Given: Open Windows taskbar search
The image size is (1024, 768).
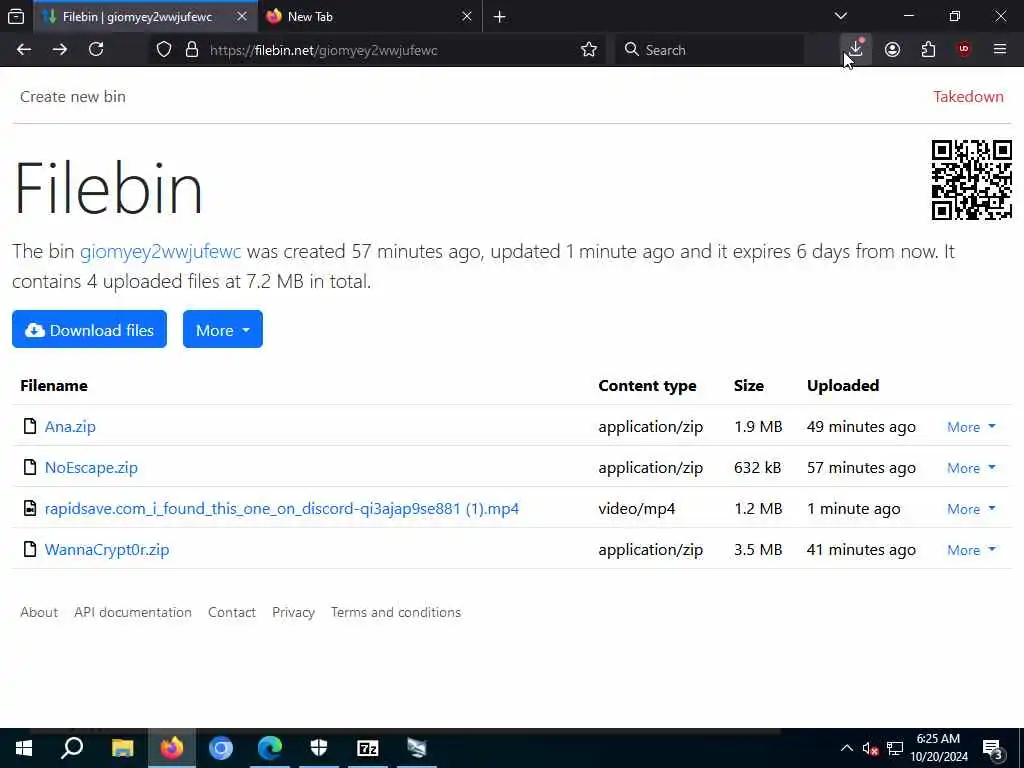Looking at the screenshot, I should 72,748.
